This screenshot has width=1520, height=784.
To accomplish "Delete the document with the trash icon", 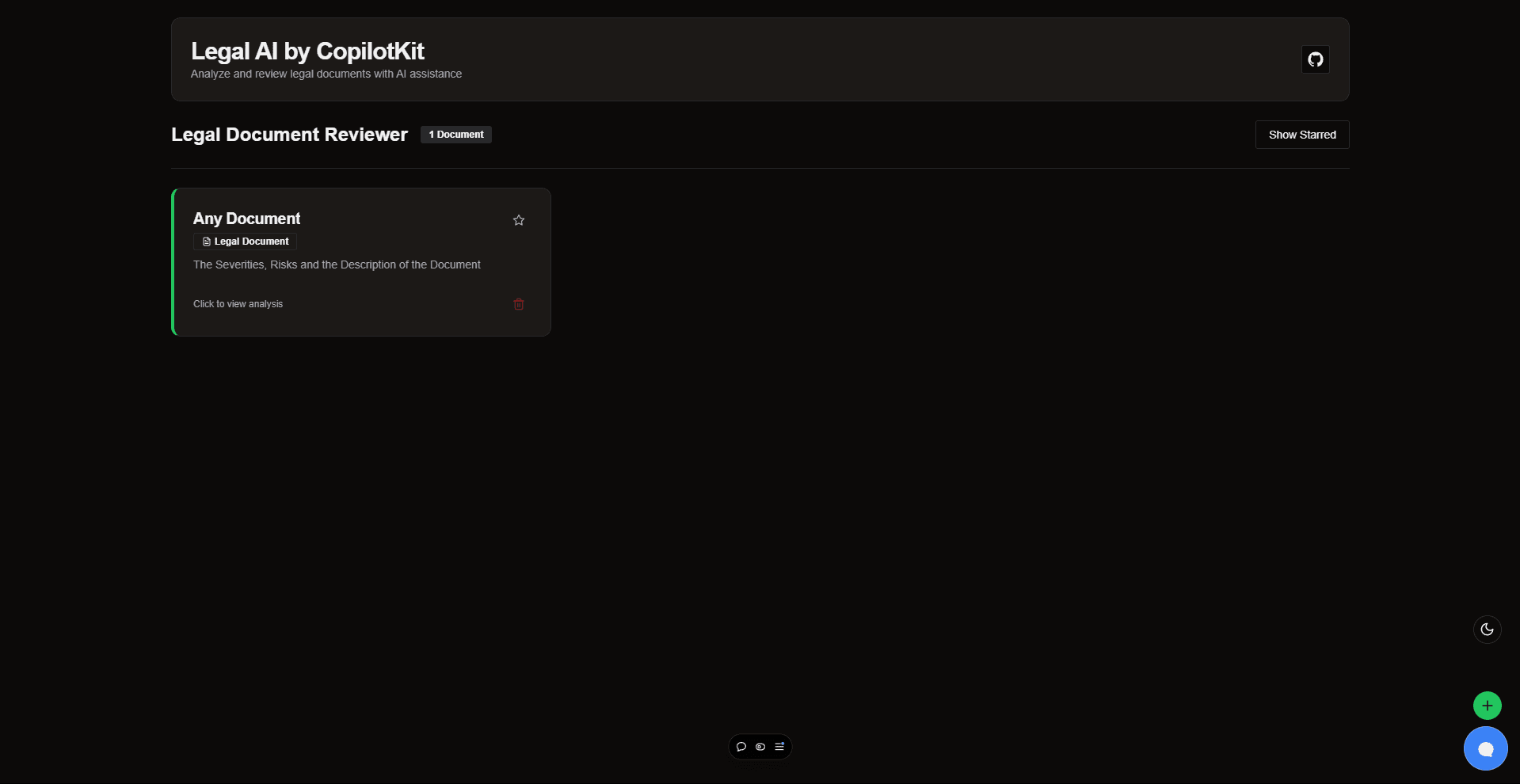I will [519, 304].
